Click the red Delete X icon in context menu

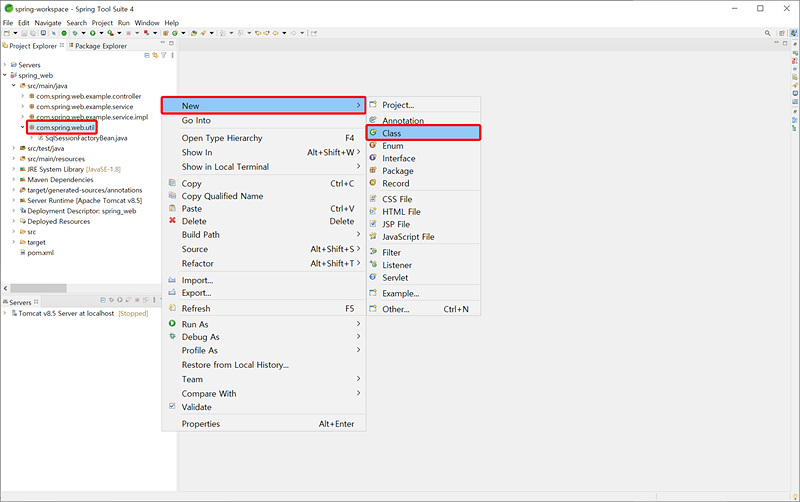click(172, 220)
